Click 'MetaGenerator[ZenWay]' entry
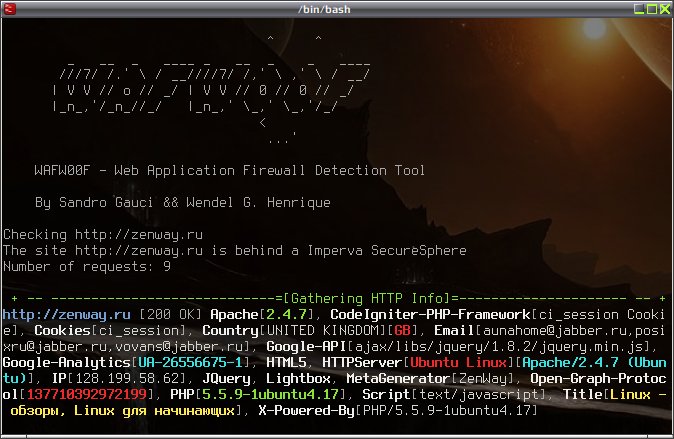This screenshot has width=674, height=439. point(430,378)
